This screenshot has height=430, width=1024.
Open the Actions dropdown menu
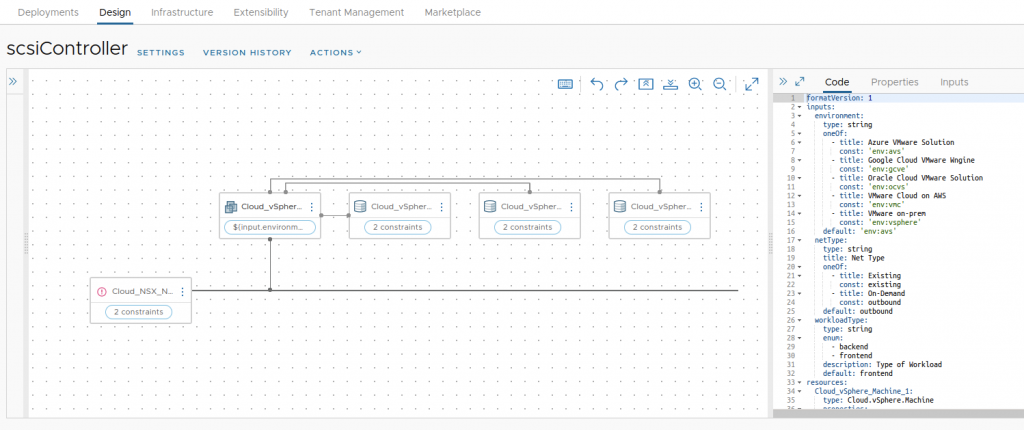(335, 52)
